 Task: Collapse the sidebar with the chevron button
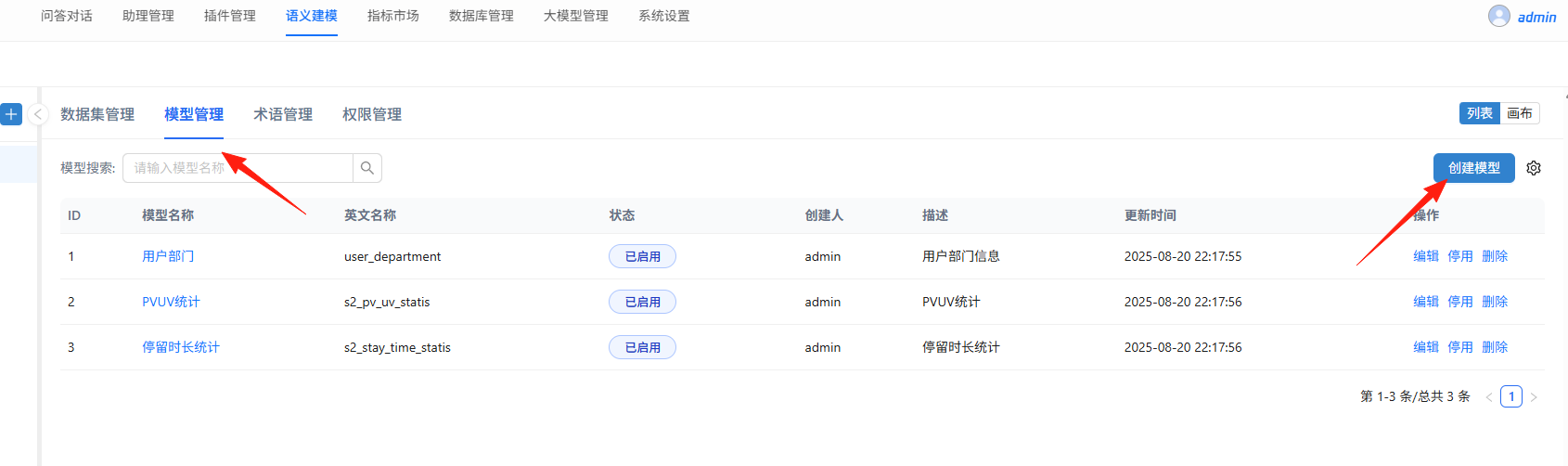38,114
